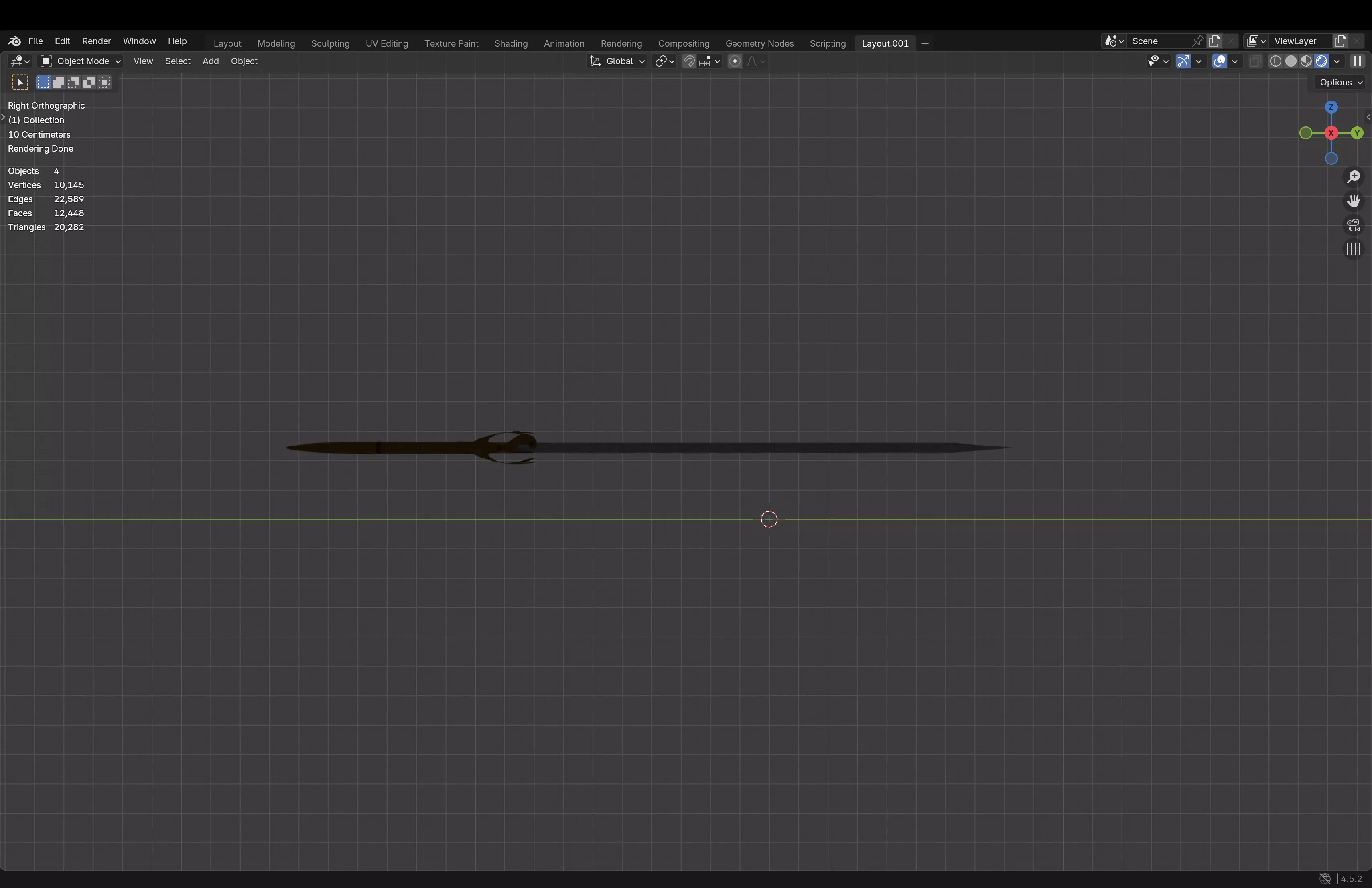Open shading options dropdown arrow
The image size is (1372, 888).
point(1337,61)
